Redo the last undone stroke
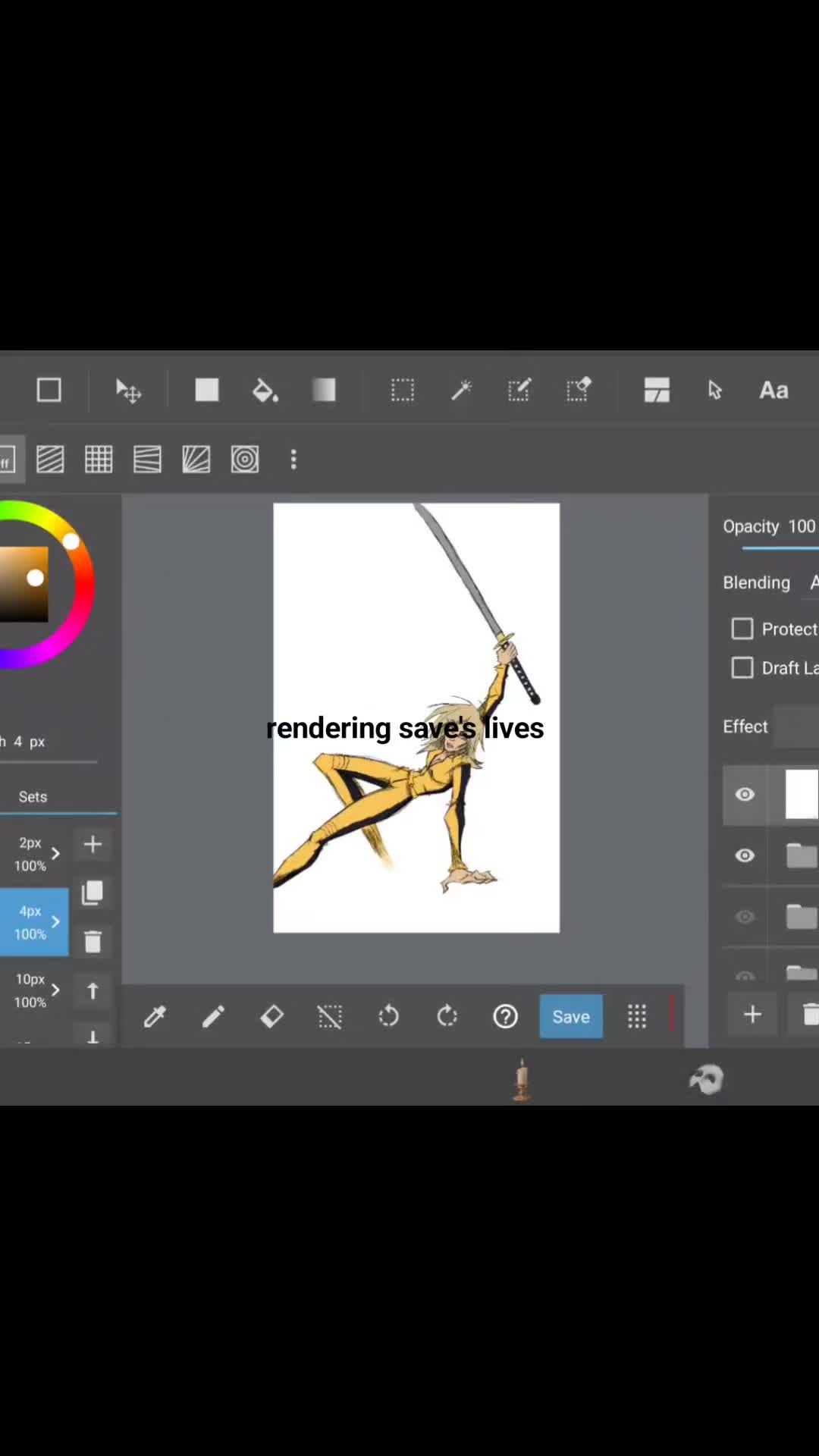819x1456 pixels. tap(447, 1016)
